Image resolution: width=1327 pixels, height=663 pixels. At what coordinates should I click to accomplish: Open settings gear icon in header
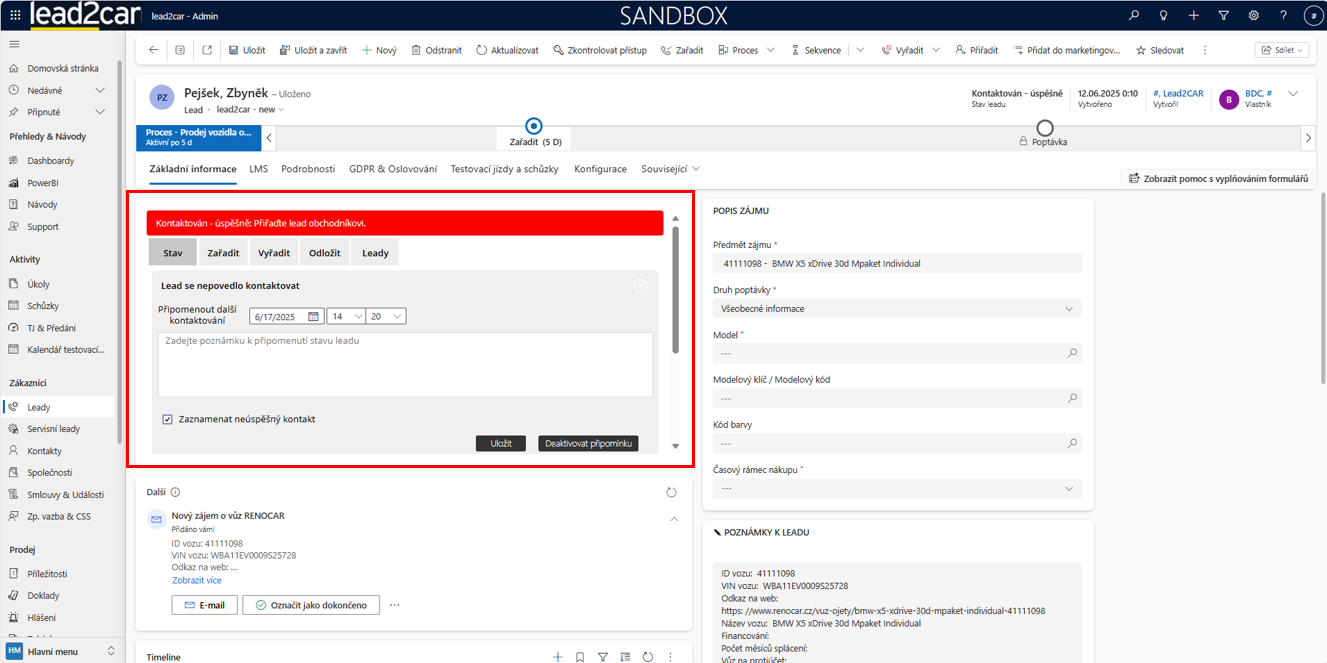click(x=1253, y=16)
